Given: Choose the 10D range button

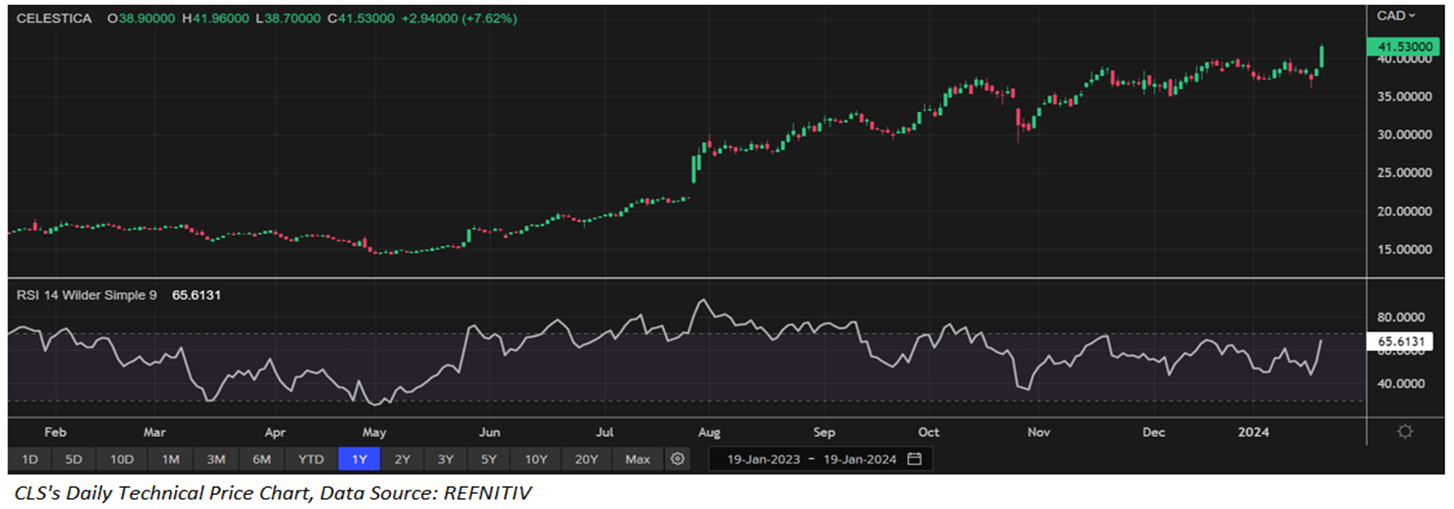Looking at the screenshot, I should 122,459.
